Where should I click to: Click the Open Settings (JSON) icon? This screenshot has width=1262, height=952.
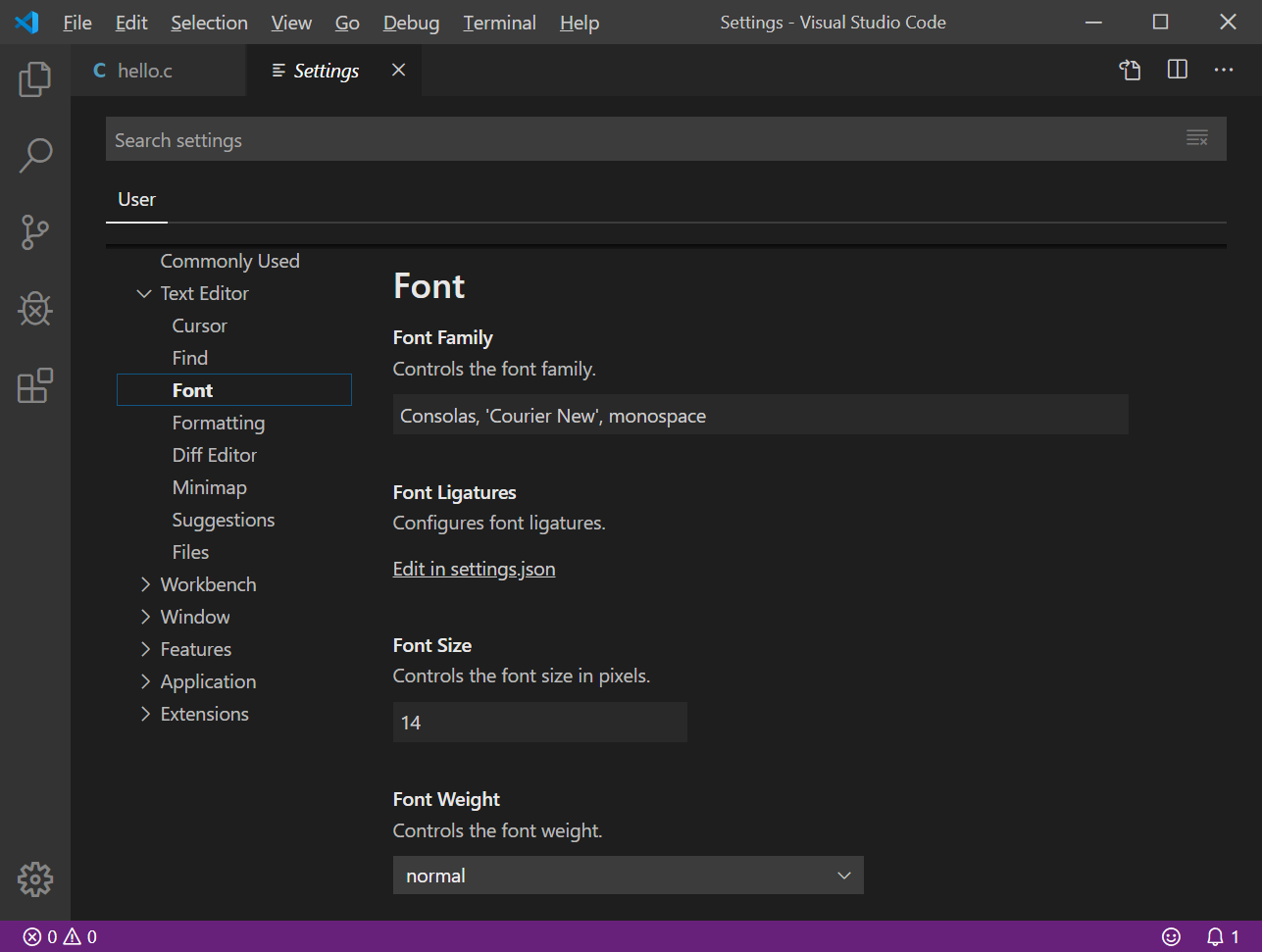1131,70
